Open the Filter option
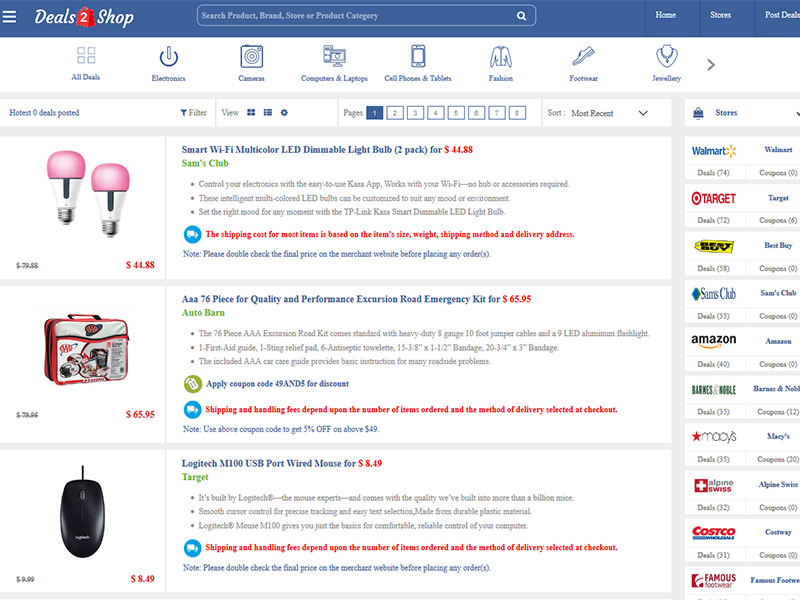The height and width of the screenshot is (600, 800). pos(193,113)
